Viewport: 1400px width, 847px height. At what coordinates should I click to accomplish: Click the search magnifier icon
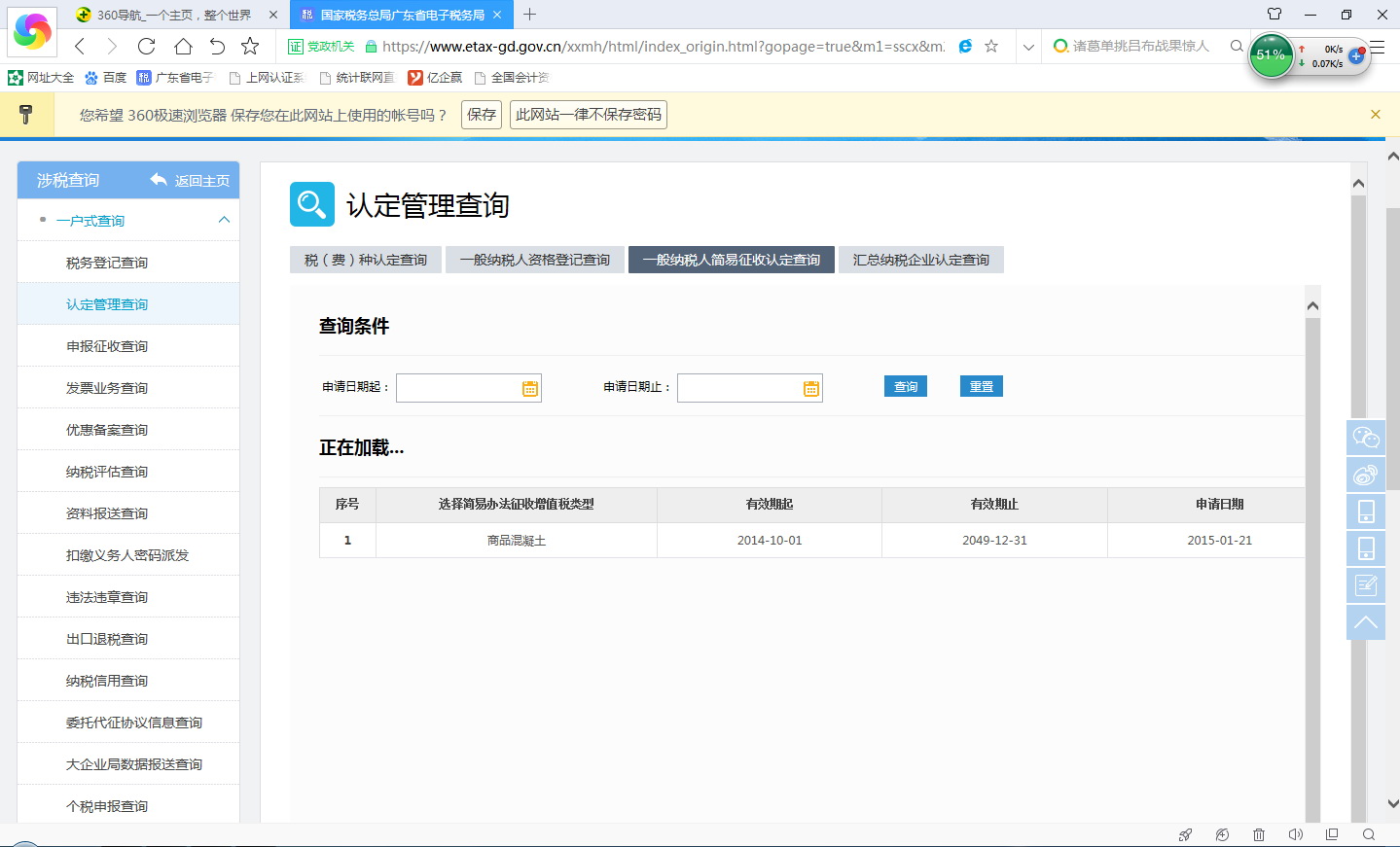coord(1237,46)
